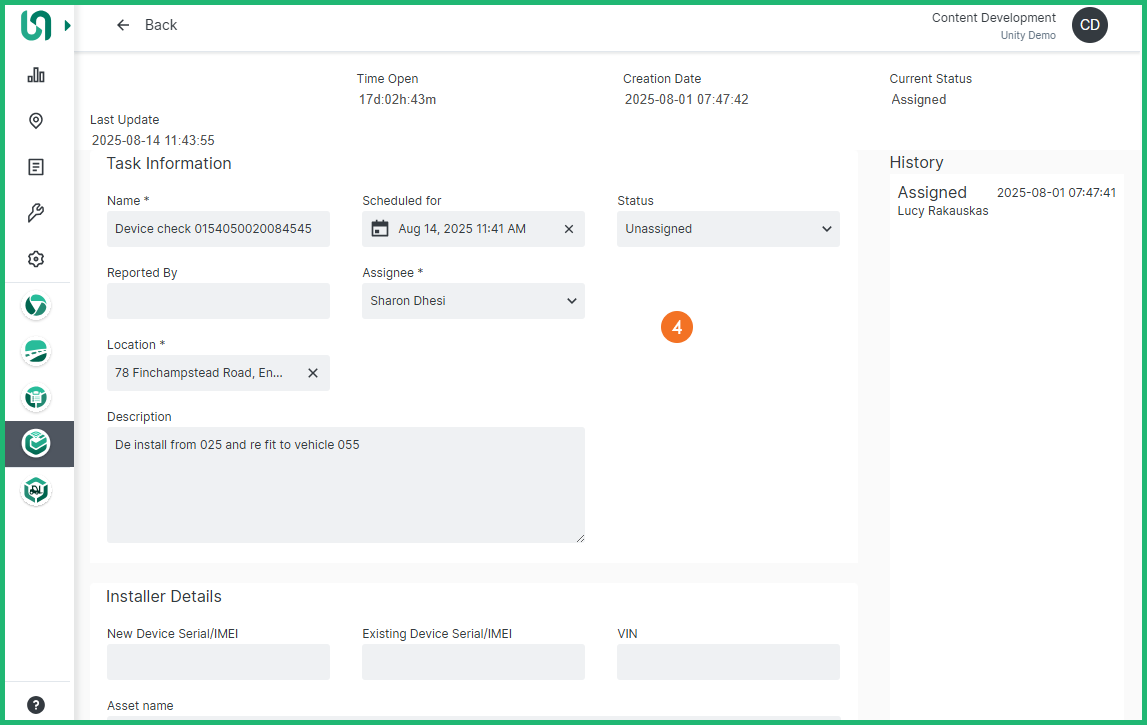Expand the sidebar using the arrow beside logo

(68, 26)
